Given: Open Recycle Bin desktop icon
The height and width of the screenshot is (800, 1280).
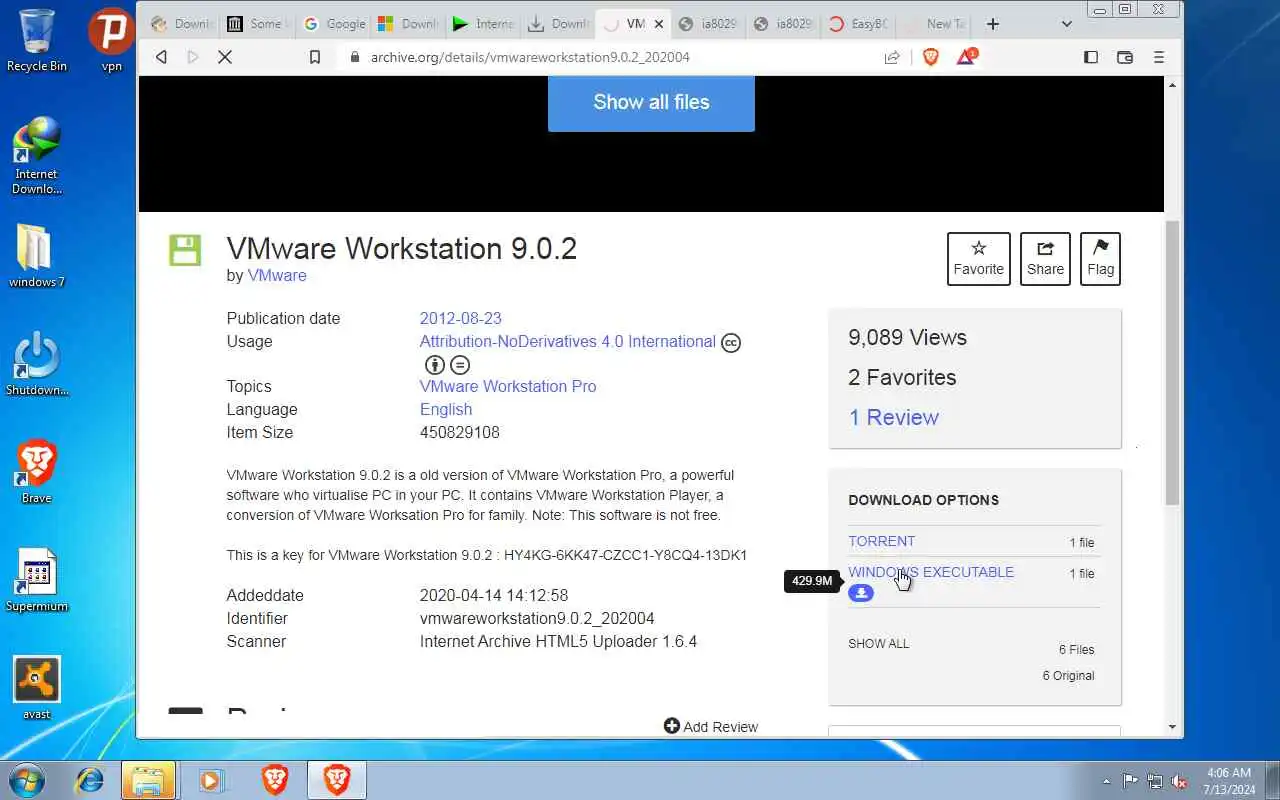Looking at the screenshot, I should 36,40.
